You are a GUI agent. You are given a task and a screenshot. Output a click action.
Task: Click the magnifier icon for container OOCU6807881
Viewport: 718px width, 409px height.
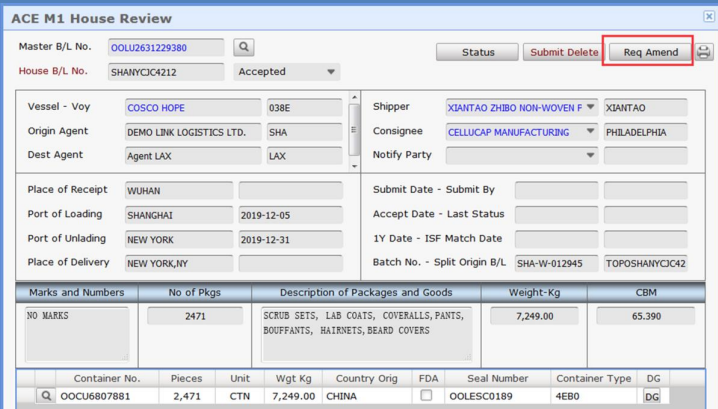(46, 397)
